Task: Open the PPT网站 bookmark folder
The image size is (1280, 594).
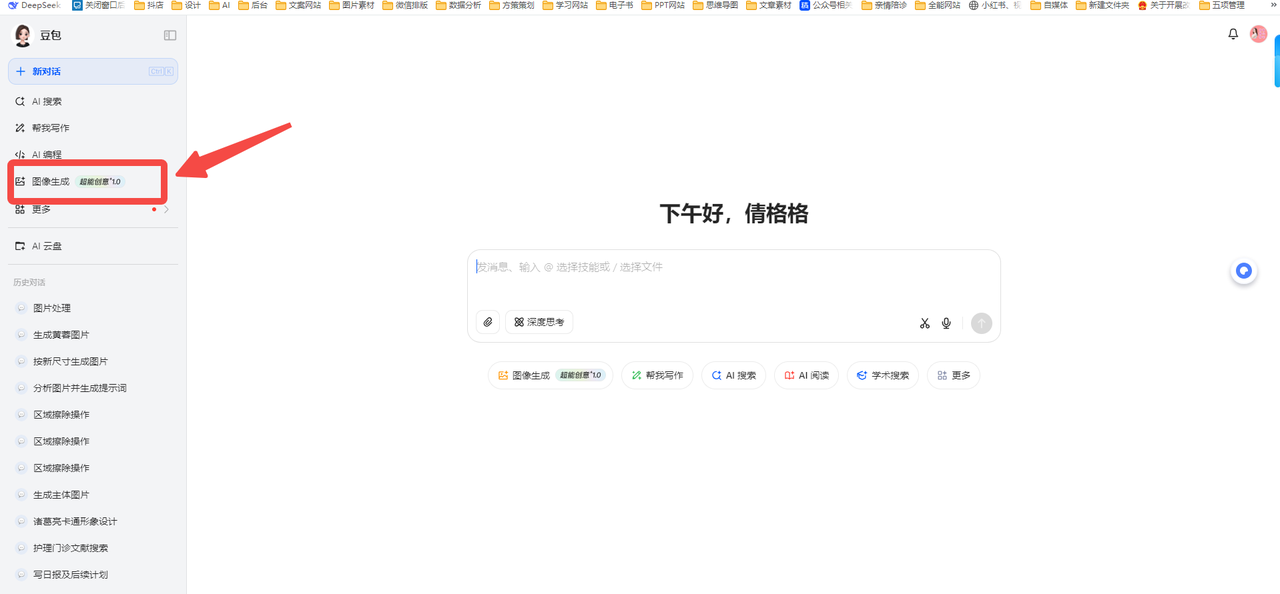Action: click(663, 5)
